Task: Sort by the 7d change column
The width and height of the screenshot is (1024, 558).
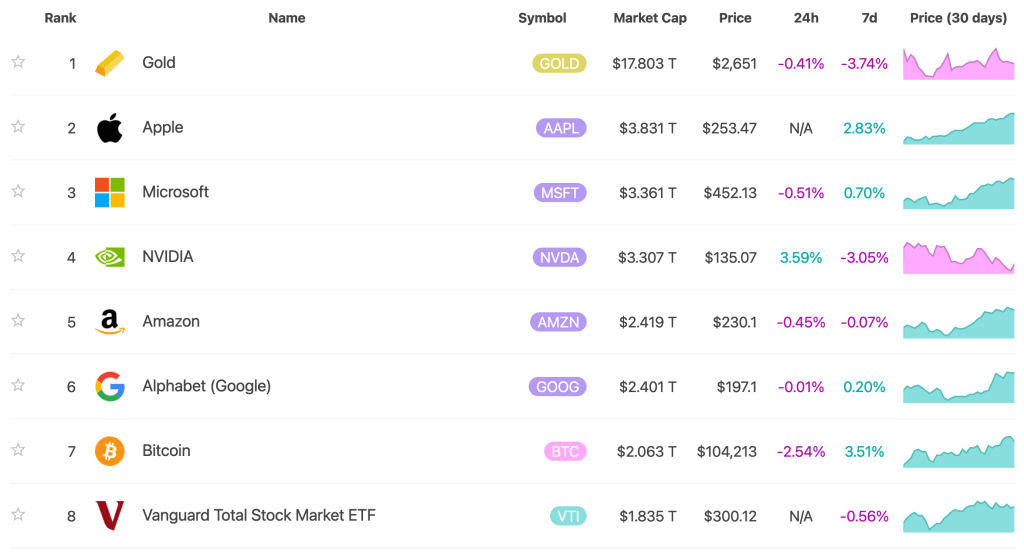Action: pos(869,18)
